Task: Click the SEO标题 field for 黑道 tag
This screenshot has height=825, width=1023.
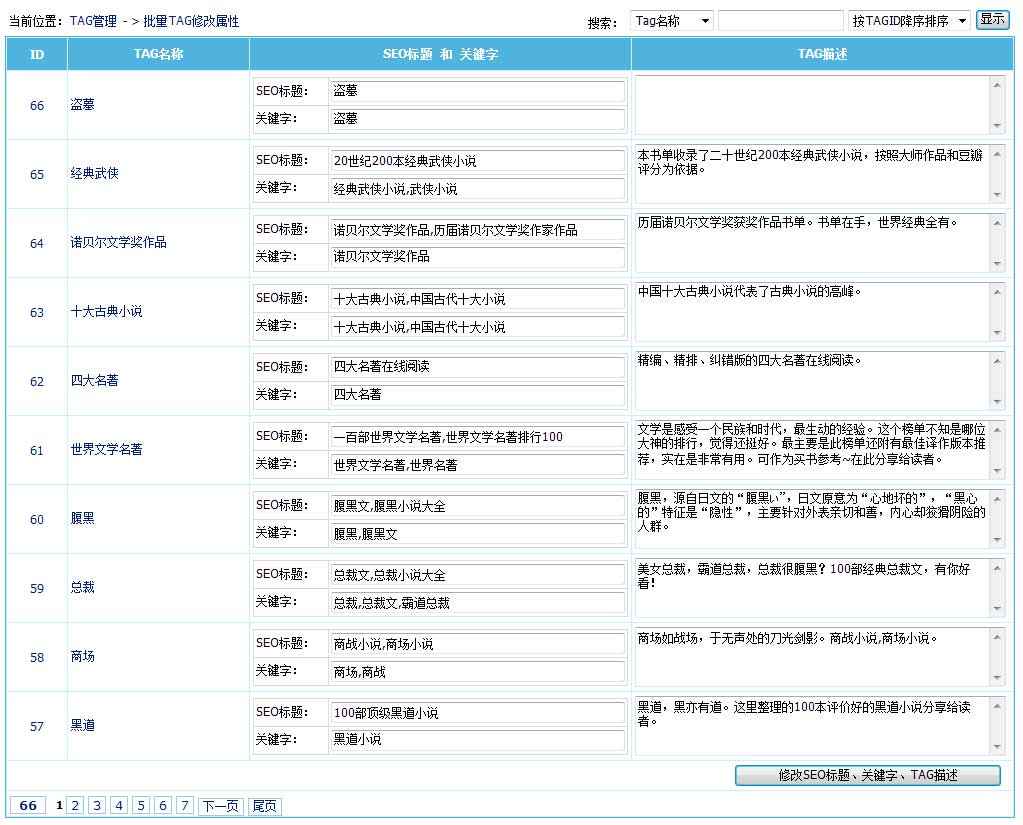Action: [x=477, y=713]
